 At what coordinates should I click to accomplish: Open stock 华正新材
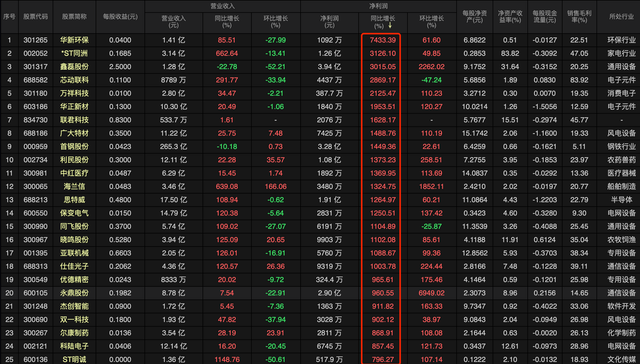tap(74, 107)
